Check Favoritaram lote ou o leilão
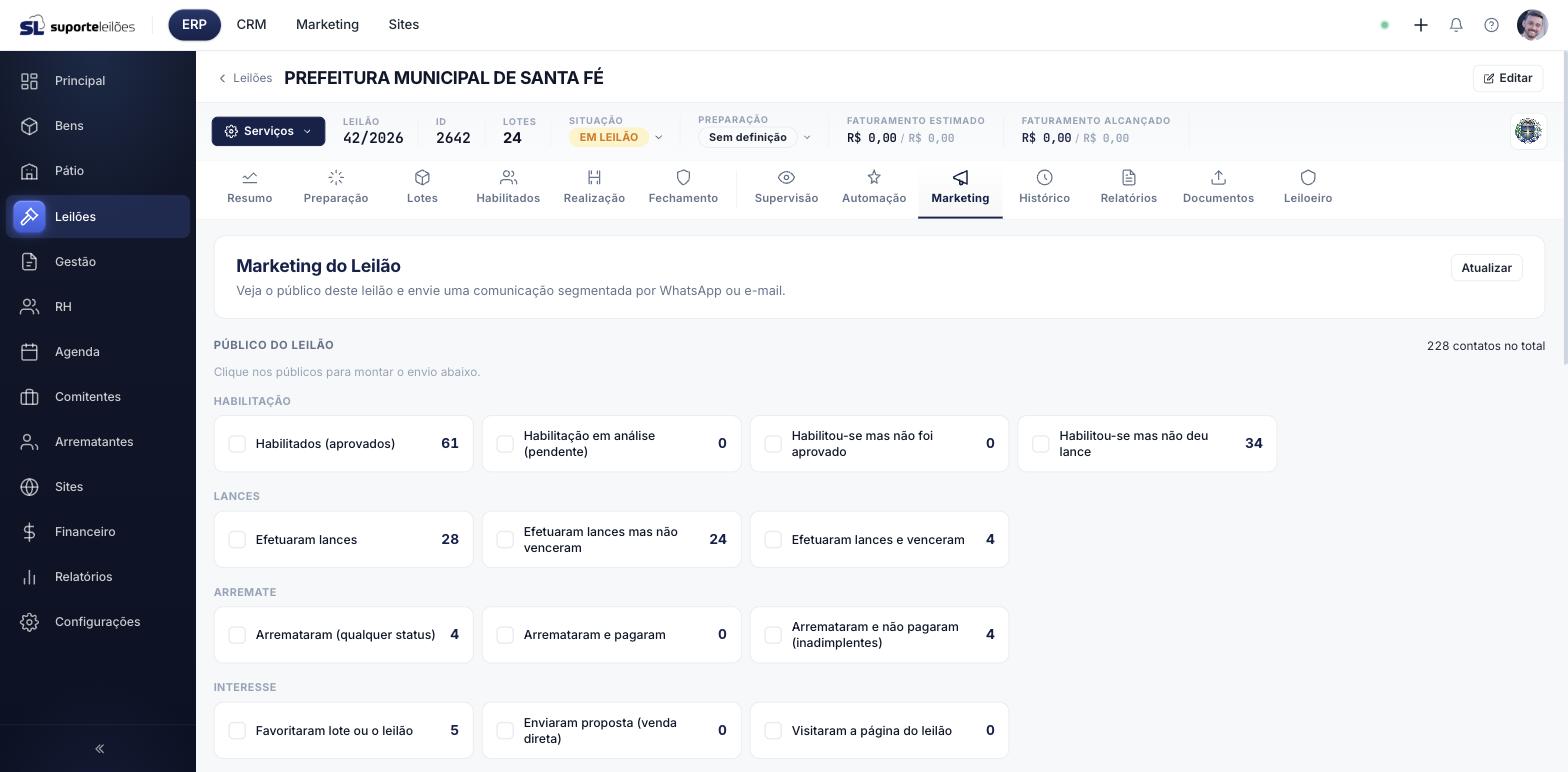The image size is (1568, 772). pos(237,731)
